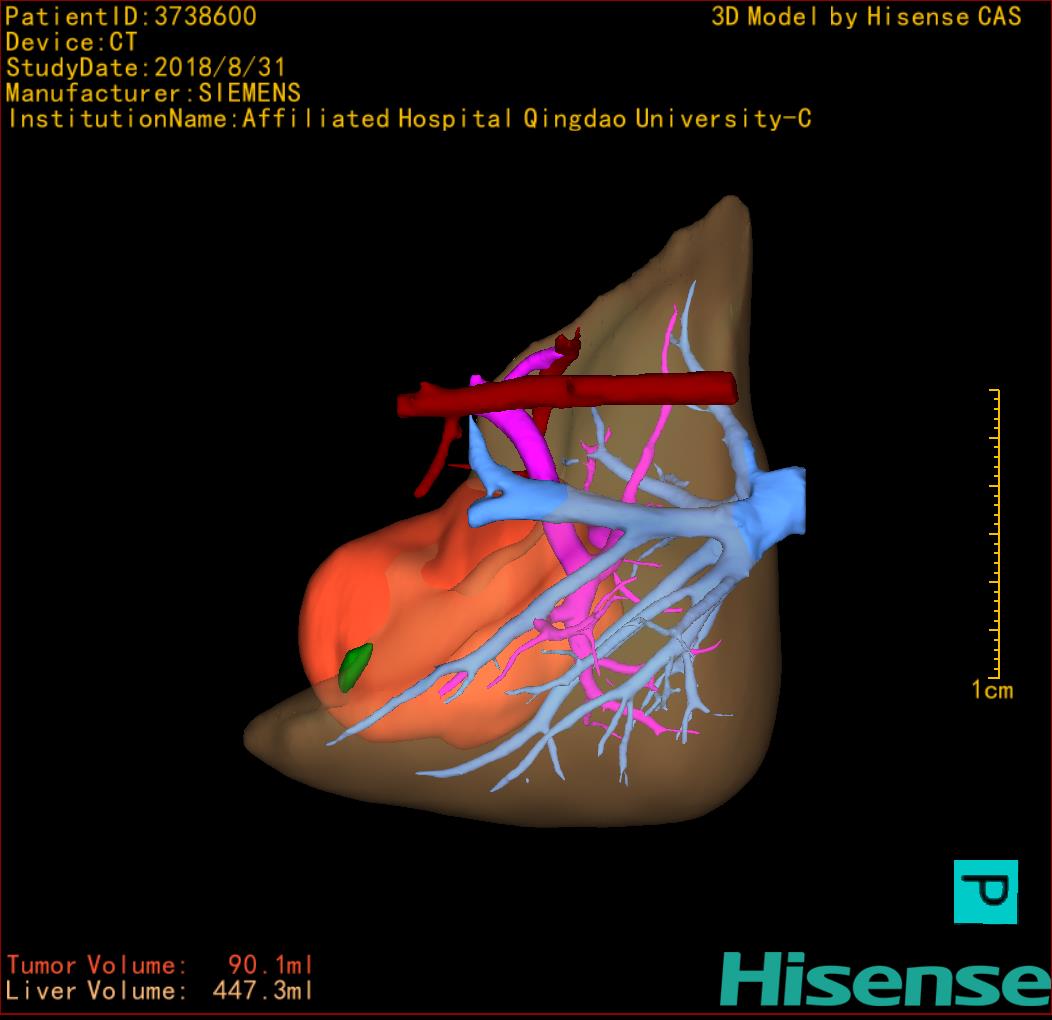
Task: Select the small green nodule in the model
Action: click(355, 667)
